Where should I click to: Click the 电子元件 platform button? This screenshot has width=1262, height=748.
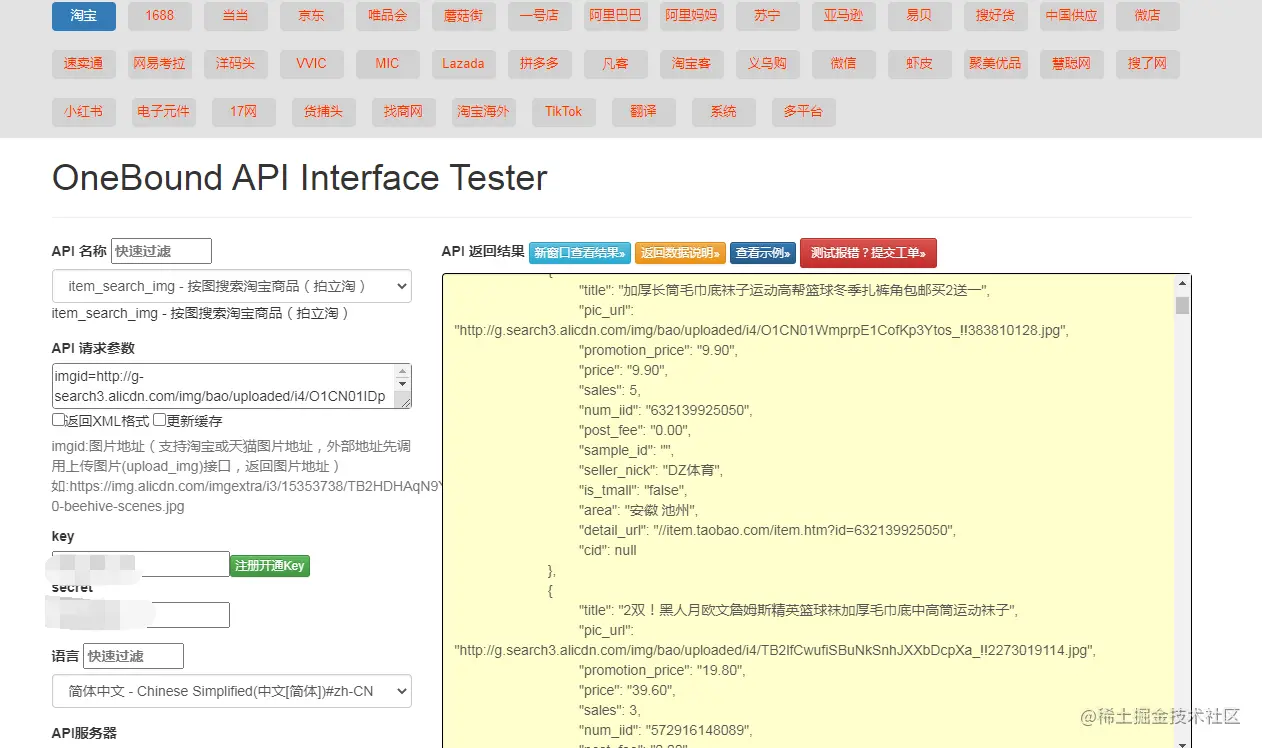[164, 112]
